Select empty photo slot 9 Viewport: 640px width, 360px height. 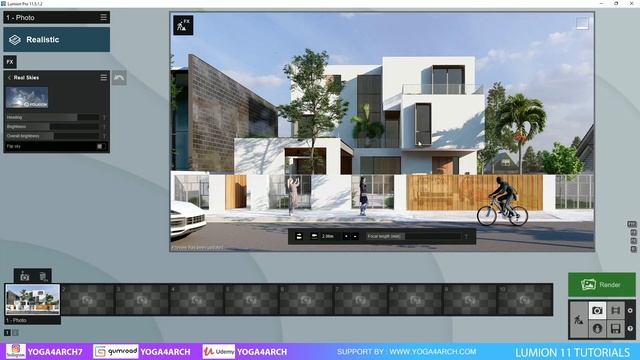[470, 300]
